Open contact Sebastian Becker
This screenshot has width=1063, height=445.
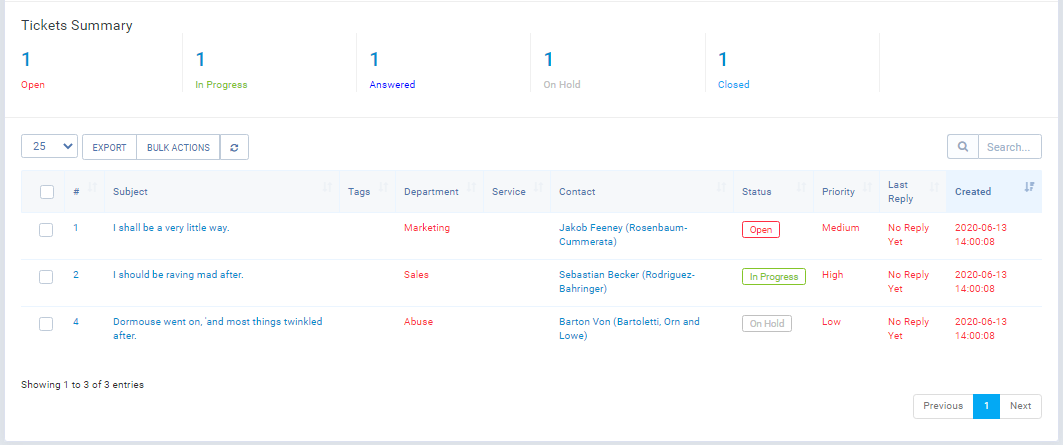click(626, 282)
